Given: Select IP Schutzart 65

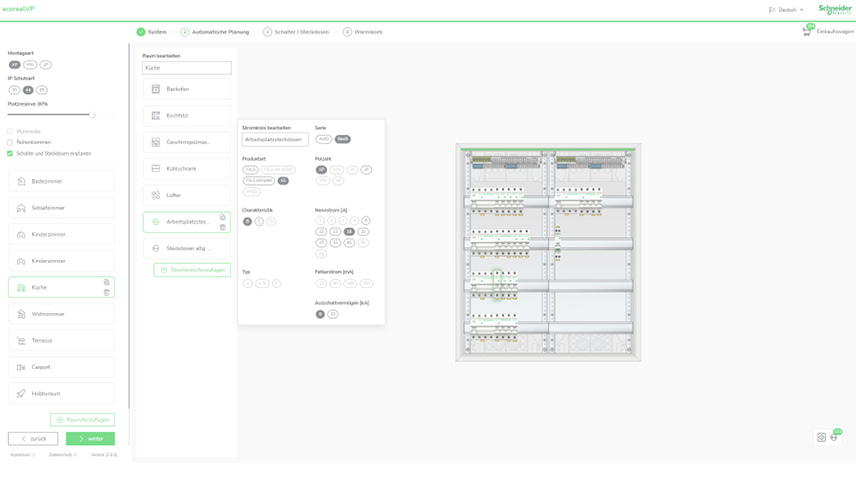Looking at the screenshot, I should (x=41, y=90).
